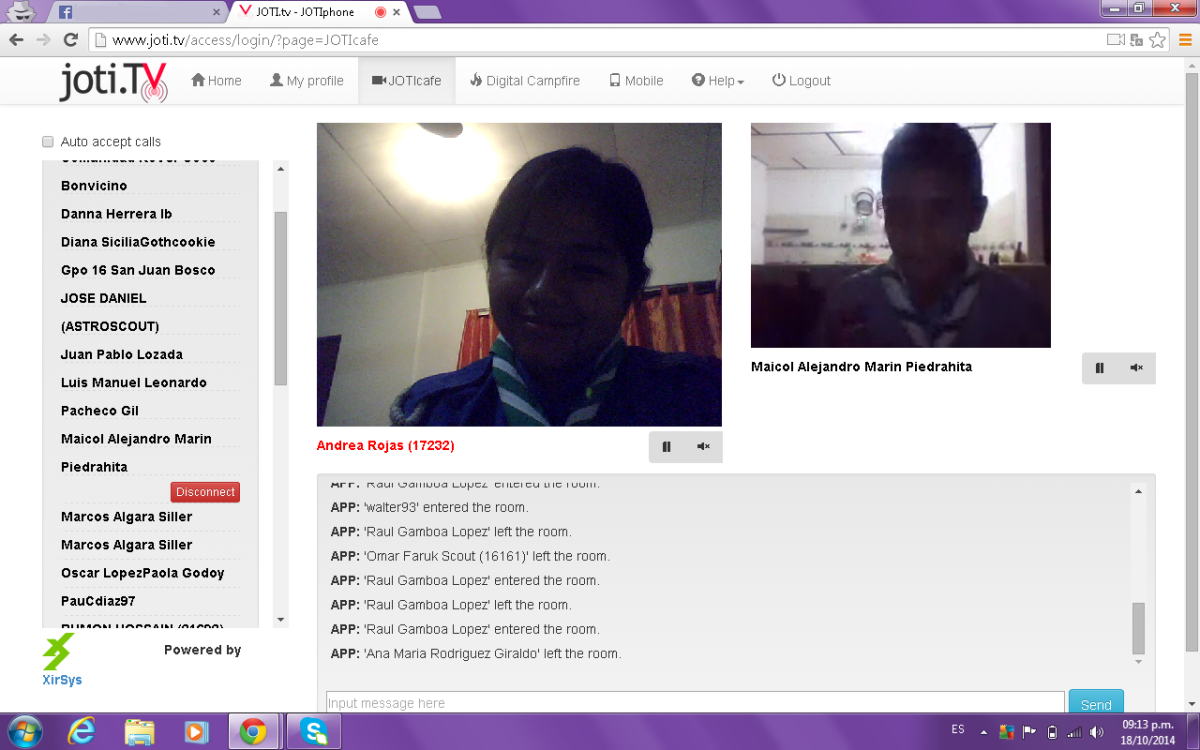This screenshot has height=750, width=1200.
Task: Open the Windows Start menu
Action: pyautogui.click(x=24, y=731)
